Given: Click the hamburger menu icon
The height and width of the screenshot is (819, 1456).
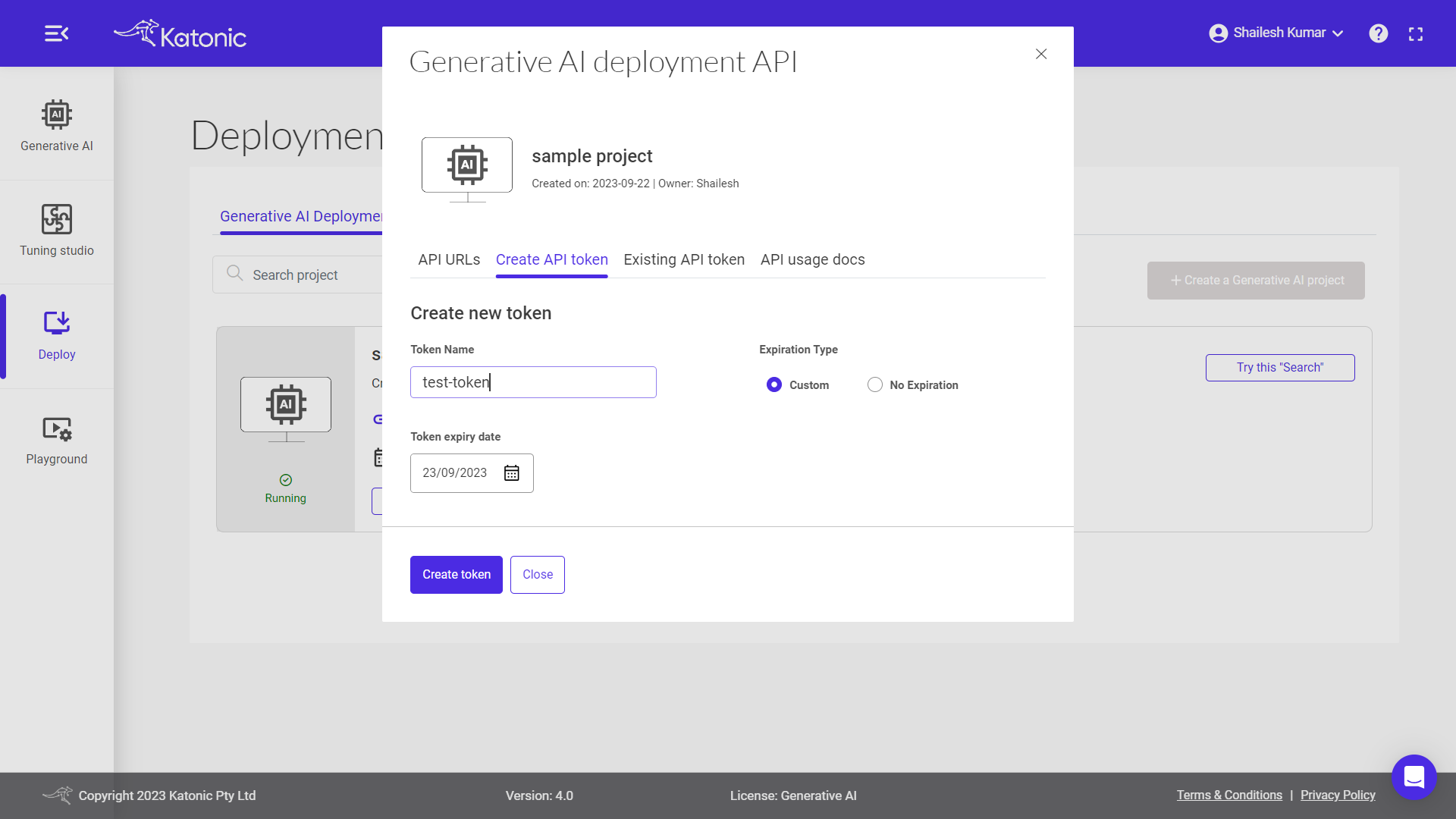Looking at the screenshot, I should point(57,33).
